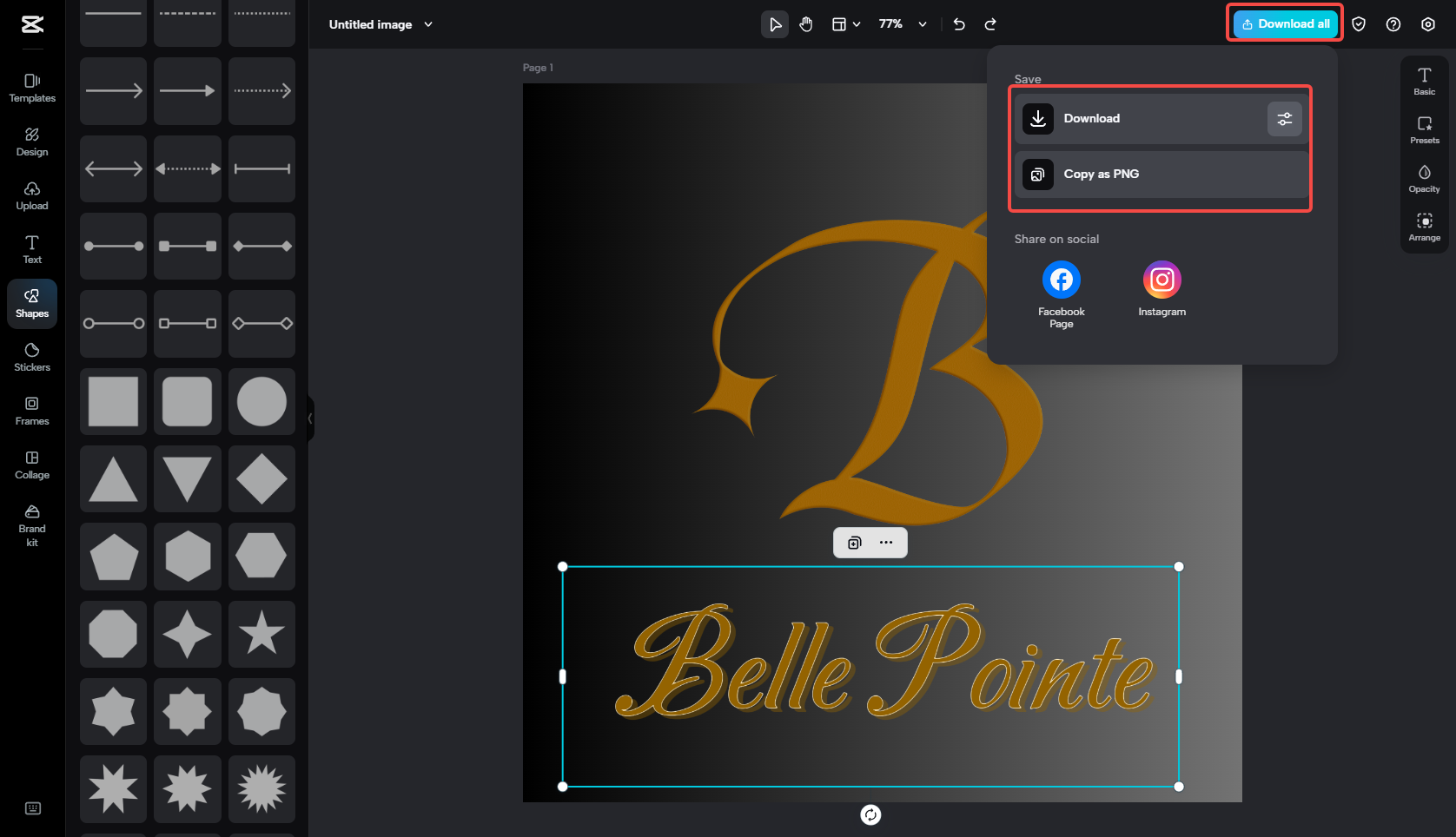Switch to the Collage panel

[x=31, y=465]
